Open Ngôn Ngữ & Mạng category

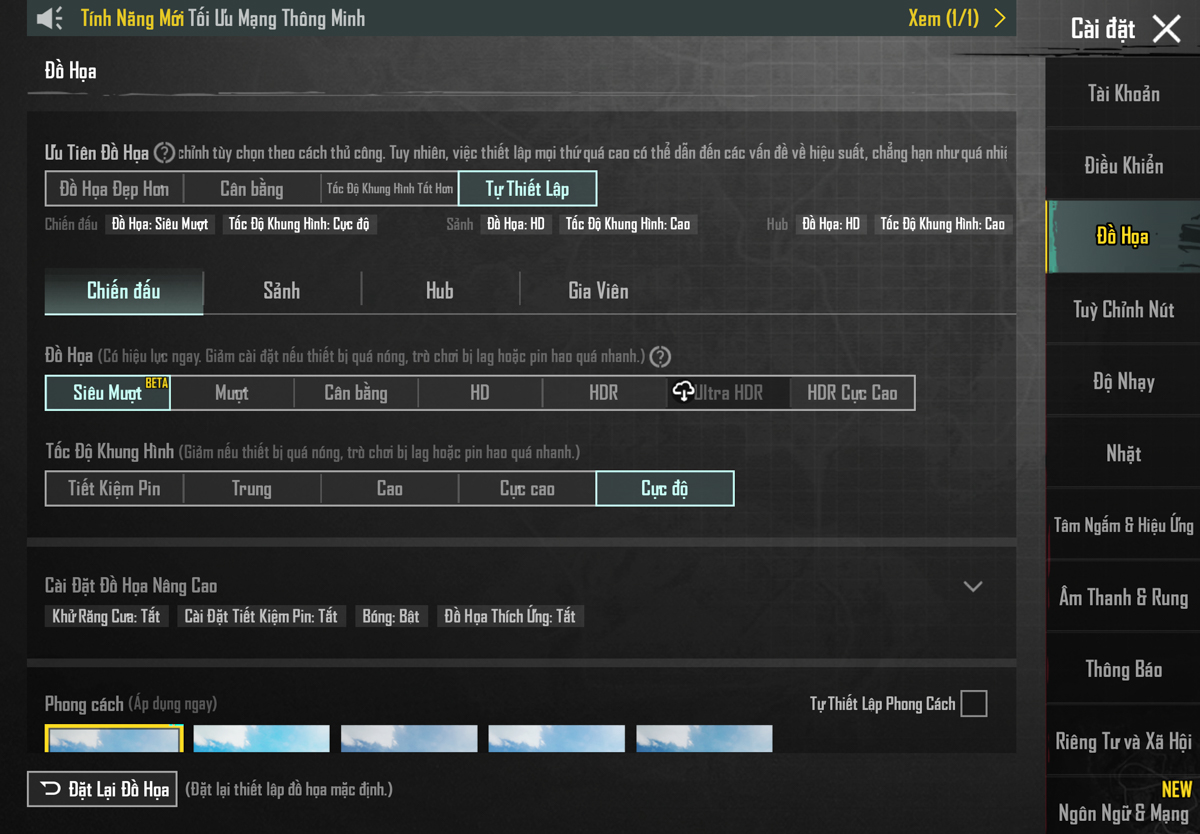(1123, 807)
